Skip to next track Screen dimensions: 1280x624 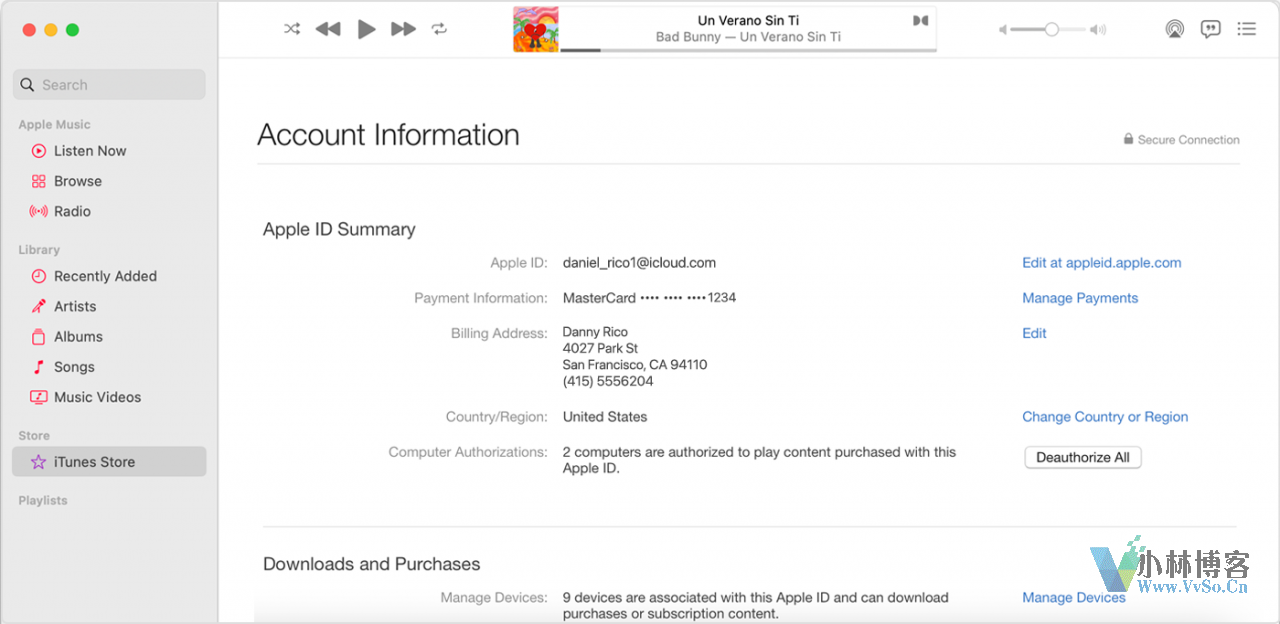click(403, 29)
